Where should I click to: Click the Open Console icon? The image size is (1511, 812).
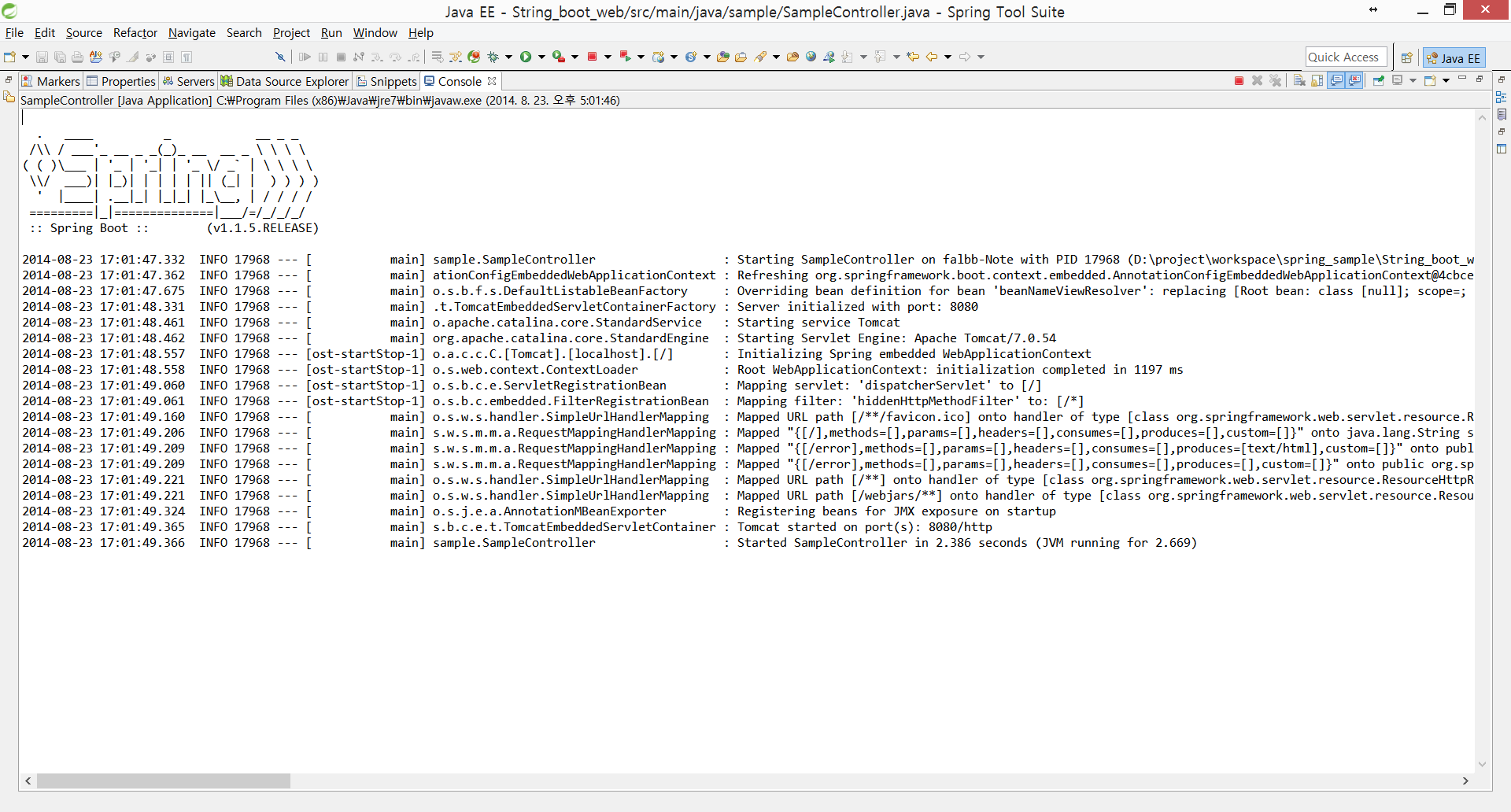coord(1430,81)
